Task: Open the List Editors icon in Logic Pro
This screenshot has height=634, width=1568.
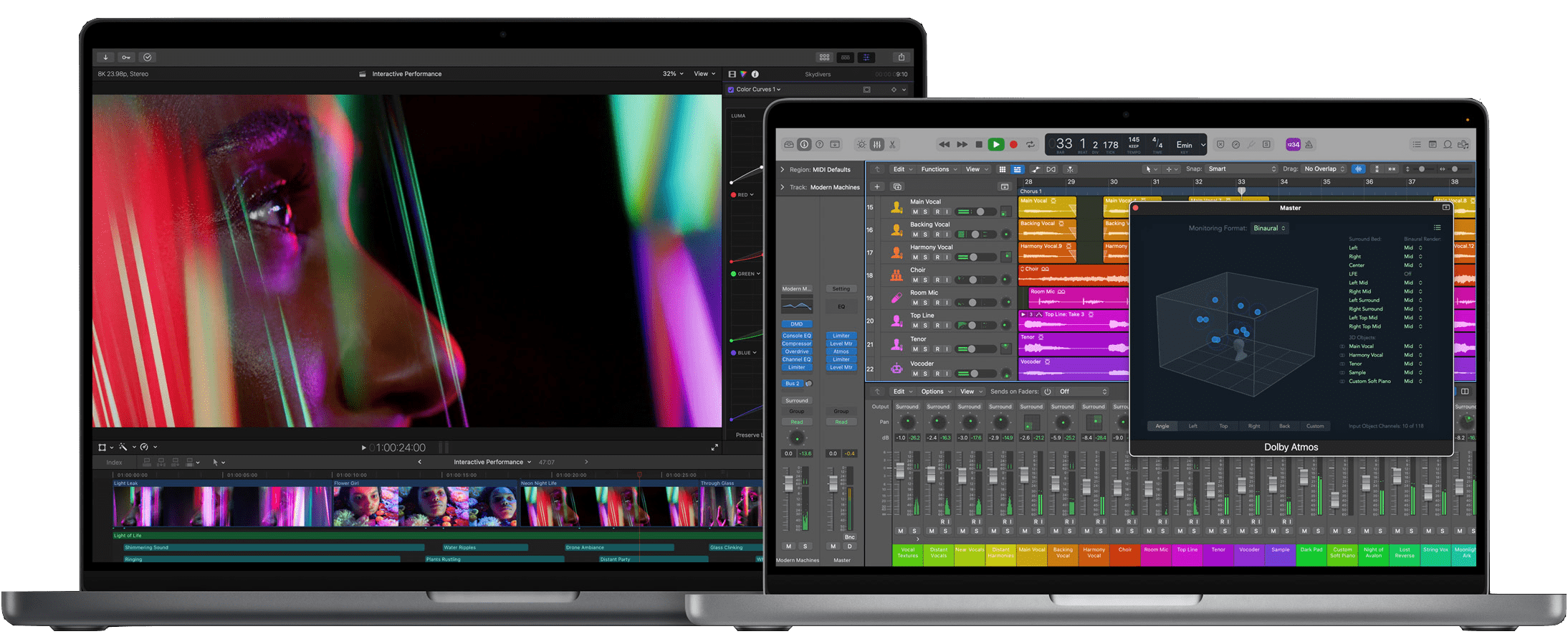Action: coord(1417,144)
